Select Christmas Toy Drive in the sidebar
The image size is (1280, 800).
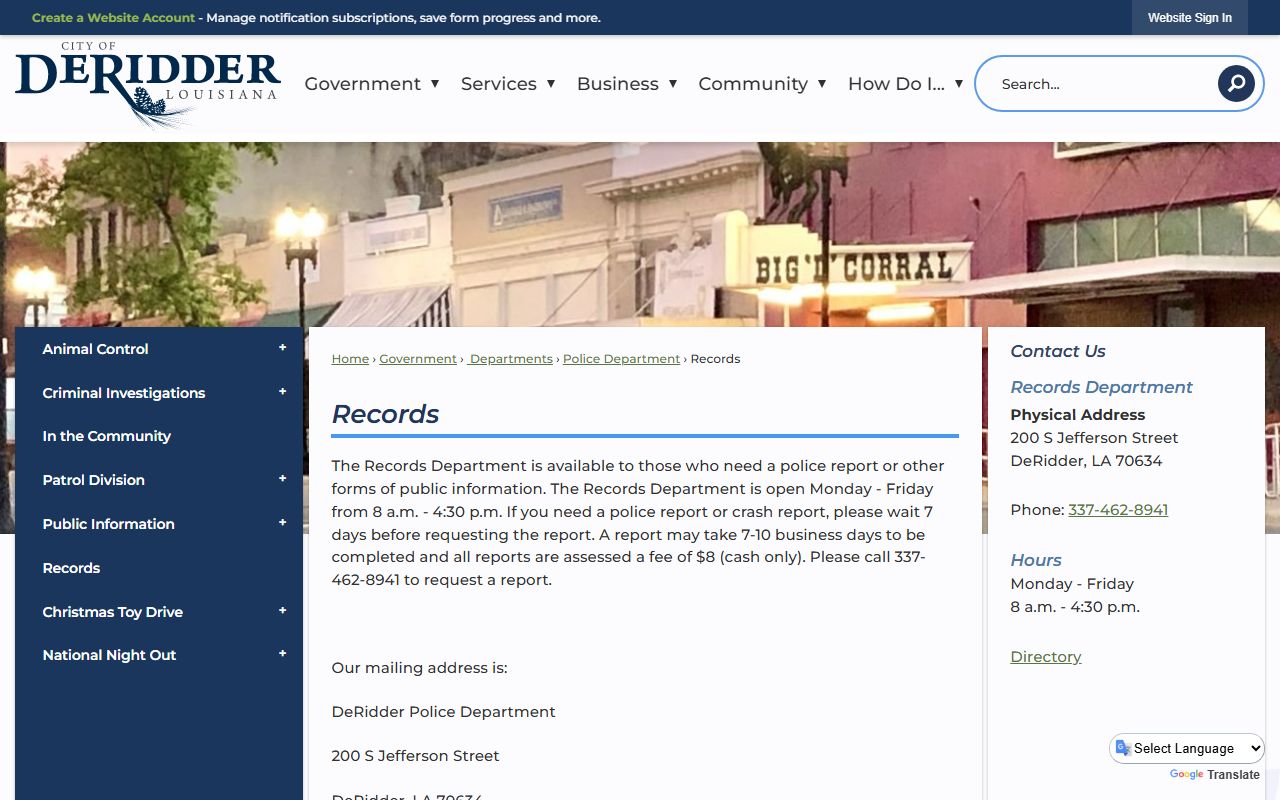(113, 612)
